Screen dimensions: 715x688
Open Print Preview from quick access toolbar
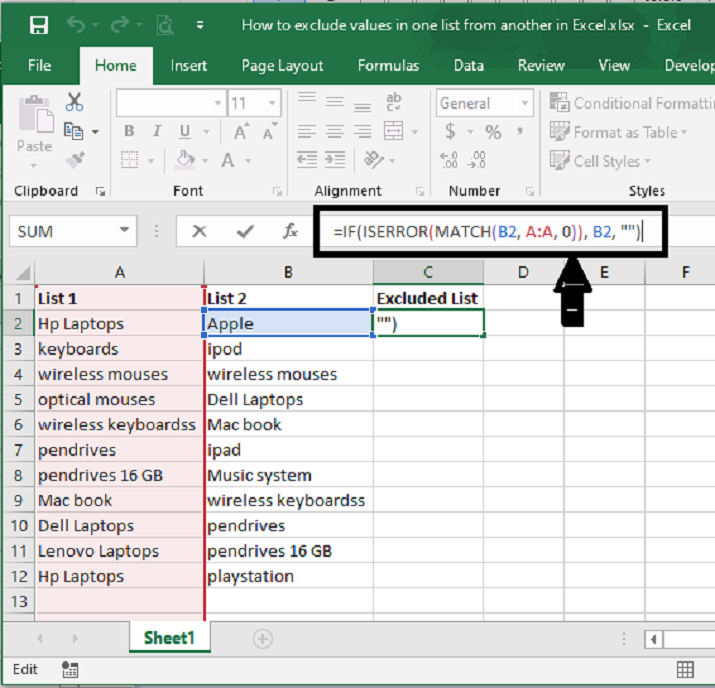[165, 25]
